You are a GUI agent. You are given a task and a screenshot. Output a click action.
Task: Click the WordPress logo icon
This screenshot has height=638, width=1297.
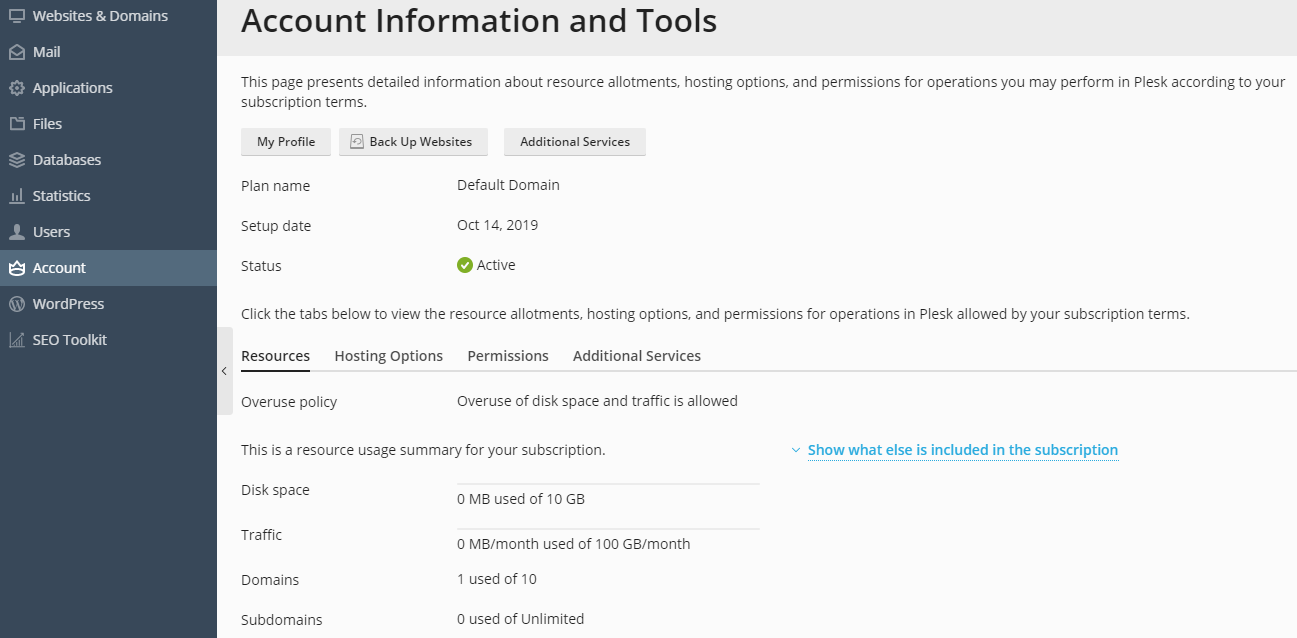click(17, 304)
